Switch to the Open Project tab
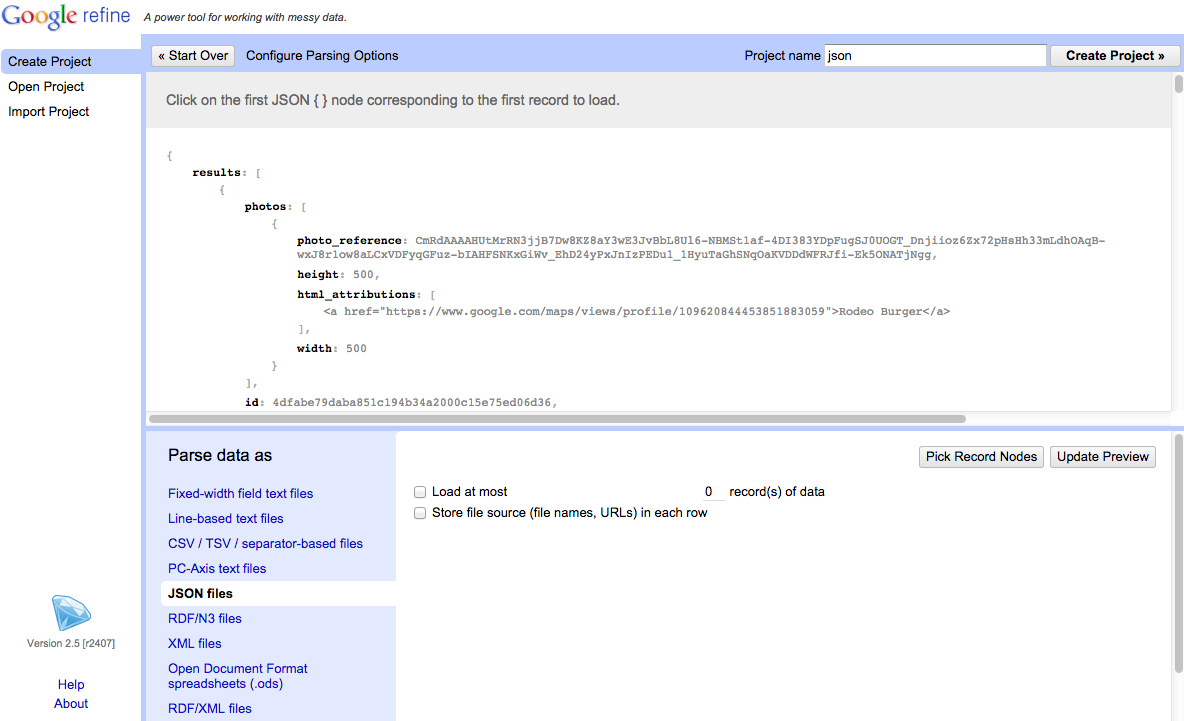Screen dimensions: 1184x721 pos(46,86)
